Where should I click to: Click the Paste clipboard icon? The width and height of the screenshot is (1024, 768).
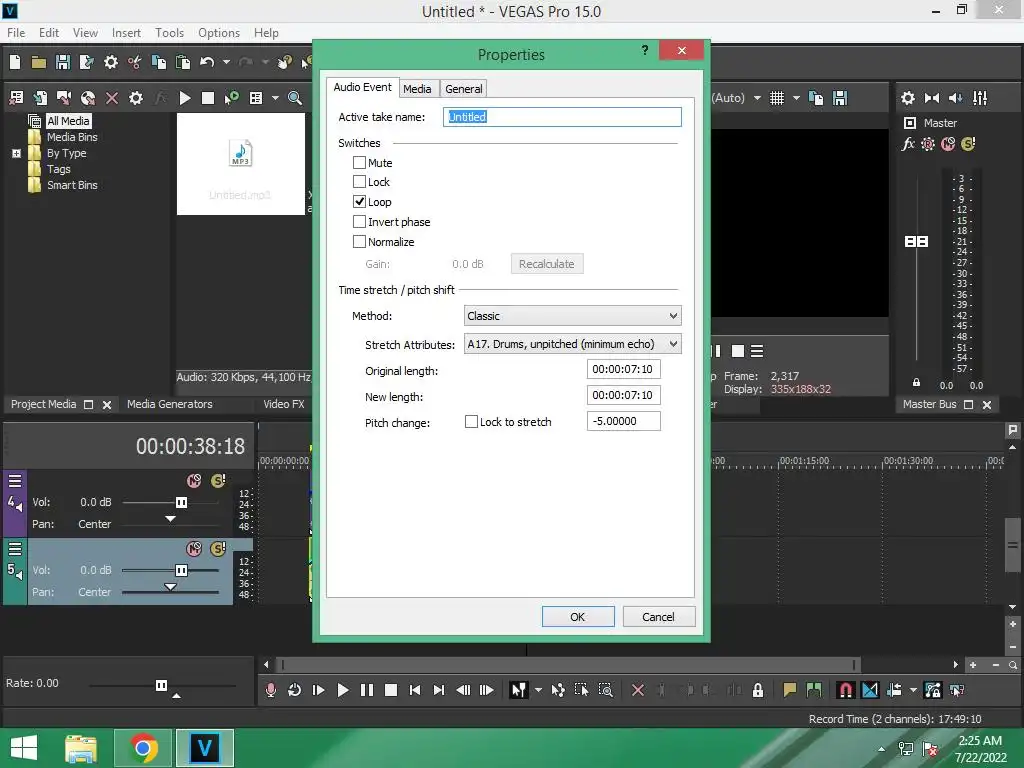coord(183,62)
